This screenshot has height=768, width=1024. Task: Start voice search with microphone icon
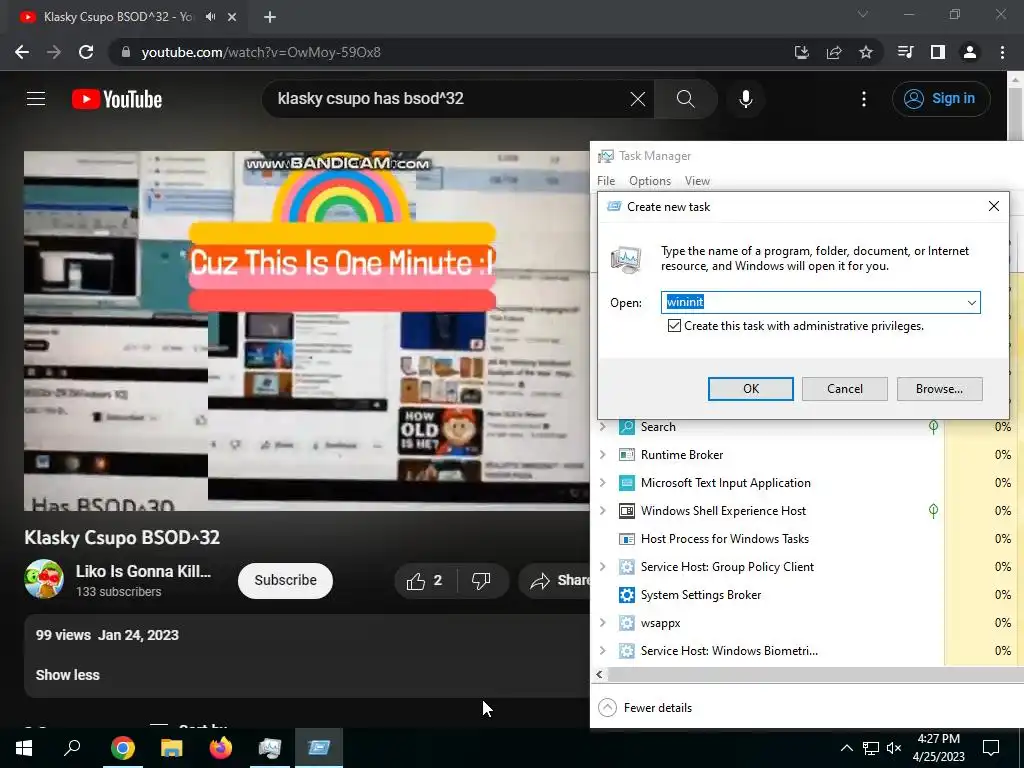(746, 99)
